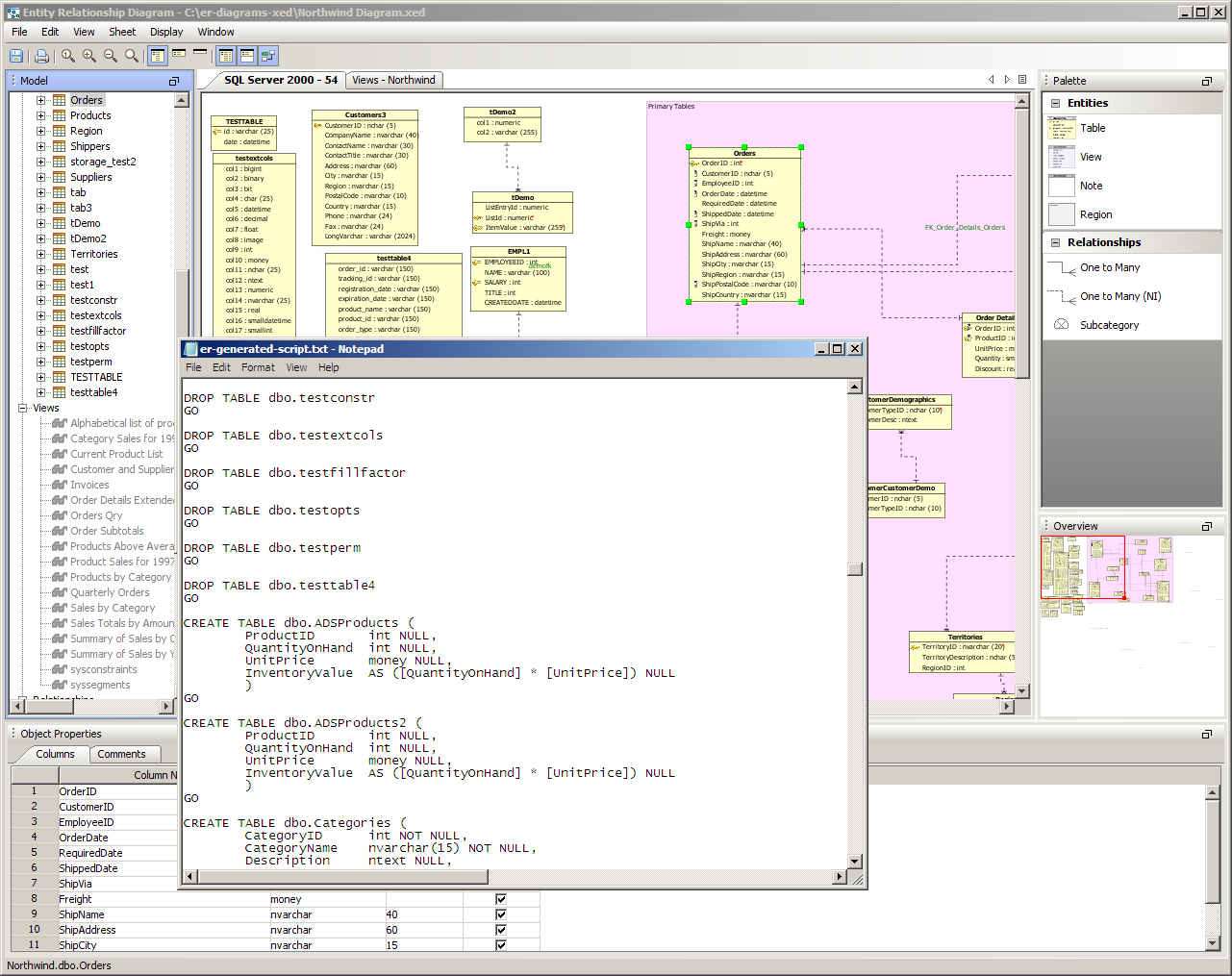Select the Table entity in Palette

tap(1092, 128)
